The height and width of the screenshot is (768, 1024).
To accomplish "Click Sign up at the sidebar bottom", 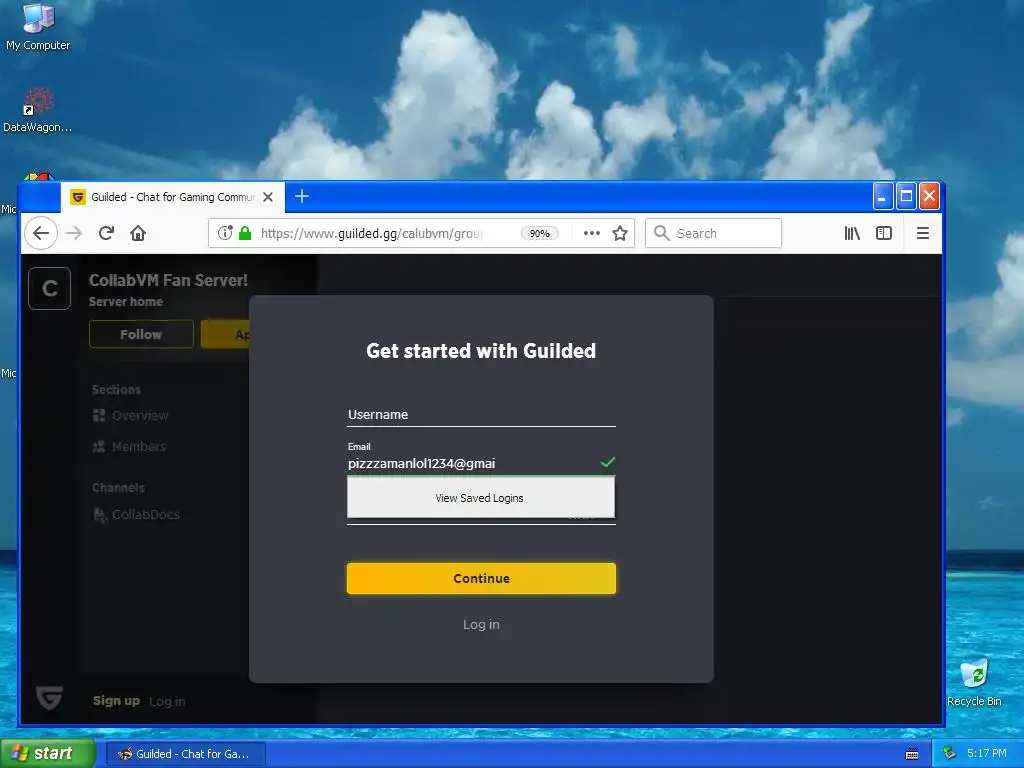I will pos(116,701).
